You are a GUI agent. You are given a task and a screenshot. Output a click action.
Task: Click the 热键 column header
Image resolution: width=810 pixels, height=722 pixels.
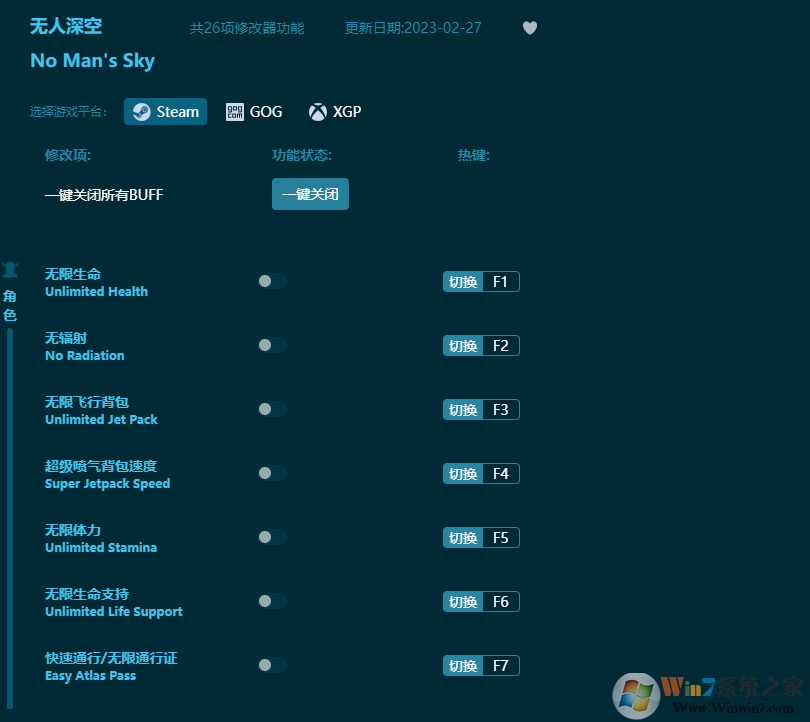click(x=474, y=155)
